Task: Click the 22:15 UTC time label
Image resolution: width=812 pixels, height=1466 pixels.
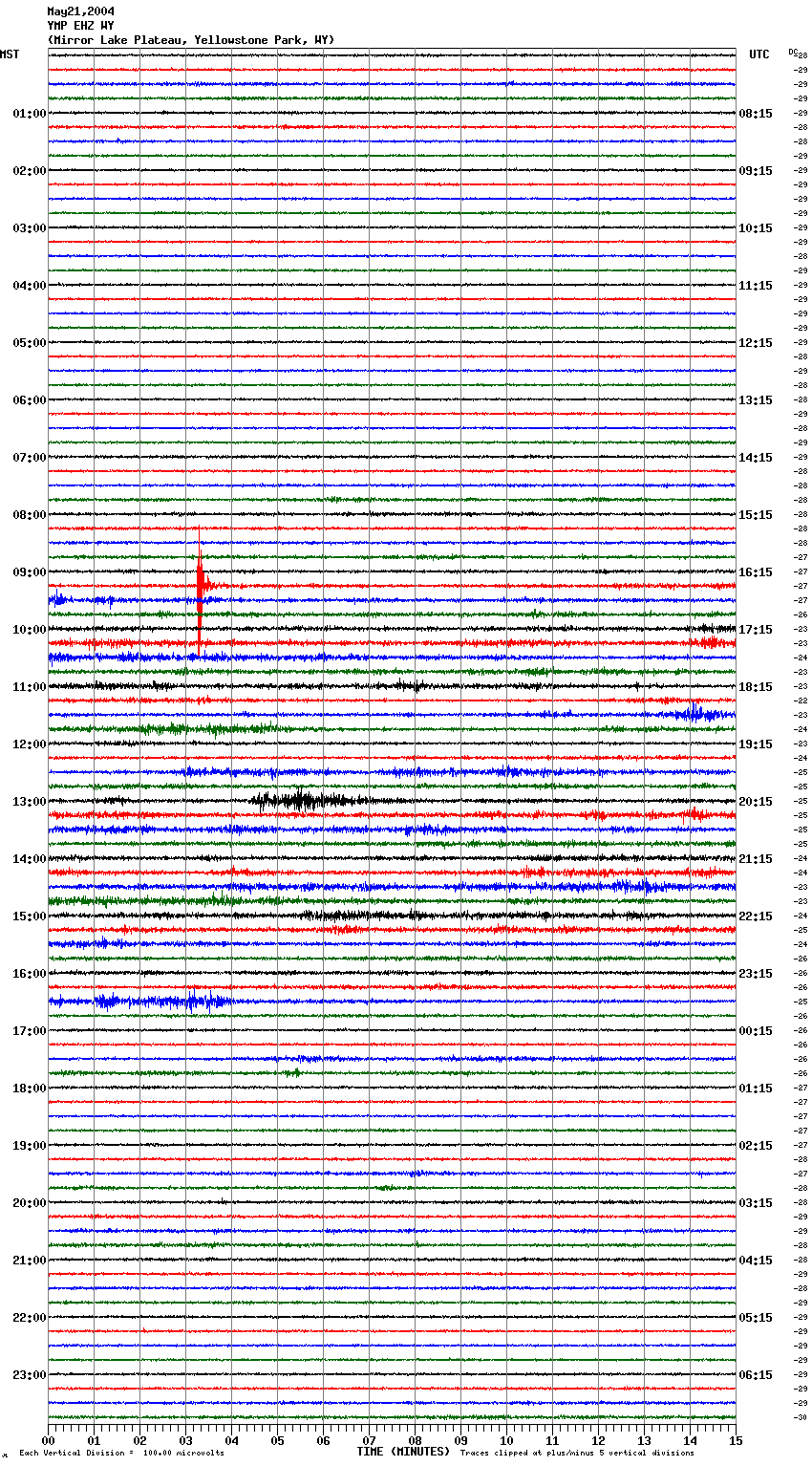Action: click(x=756, y=916)
